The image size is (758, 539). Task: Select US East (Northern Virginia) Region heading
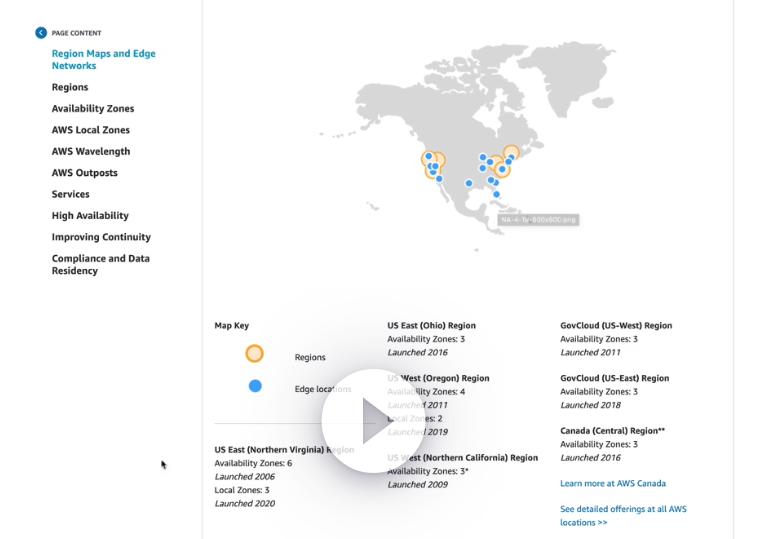pyautogui.click(x=284, y=450)
